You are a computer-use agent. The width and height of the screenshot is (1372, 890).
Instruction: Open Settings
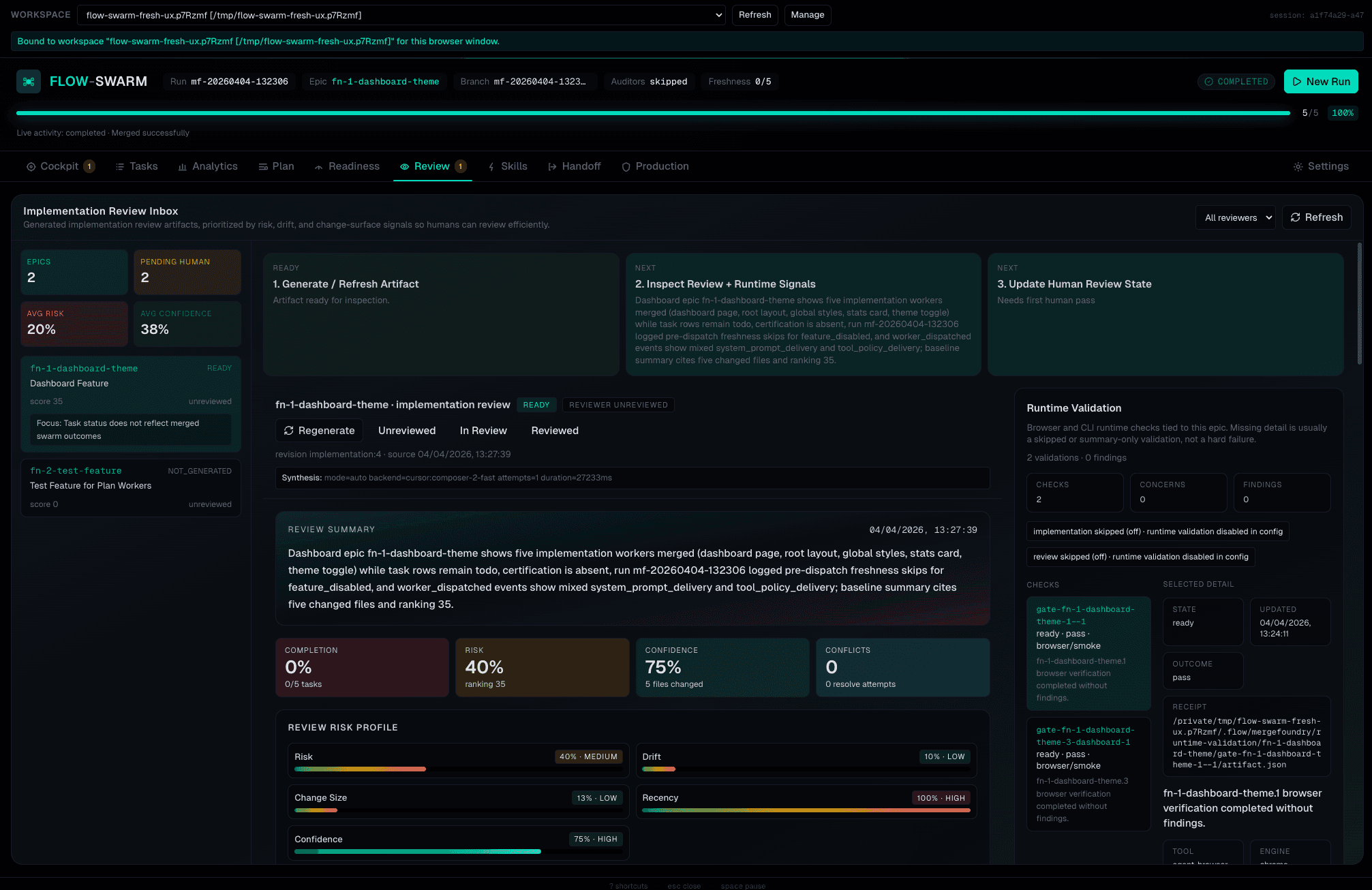[x=1321, y=167]
